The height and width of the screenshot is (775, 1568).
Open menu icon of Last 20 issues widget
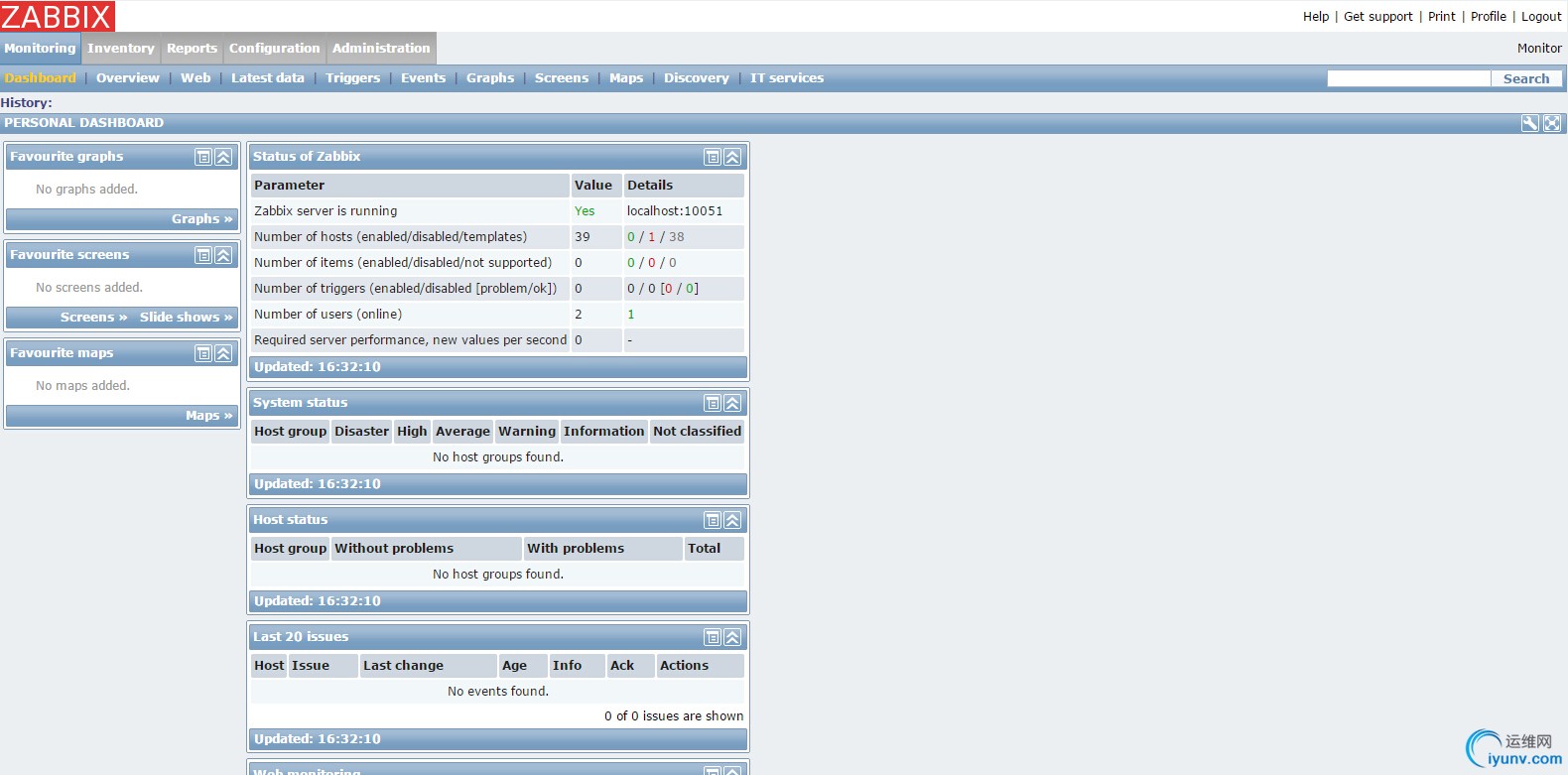[713, 637]
